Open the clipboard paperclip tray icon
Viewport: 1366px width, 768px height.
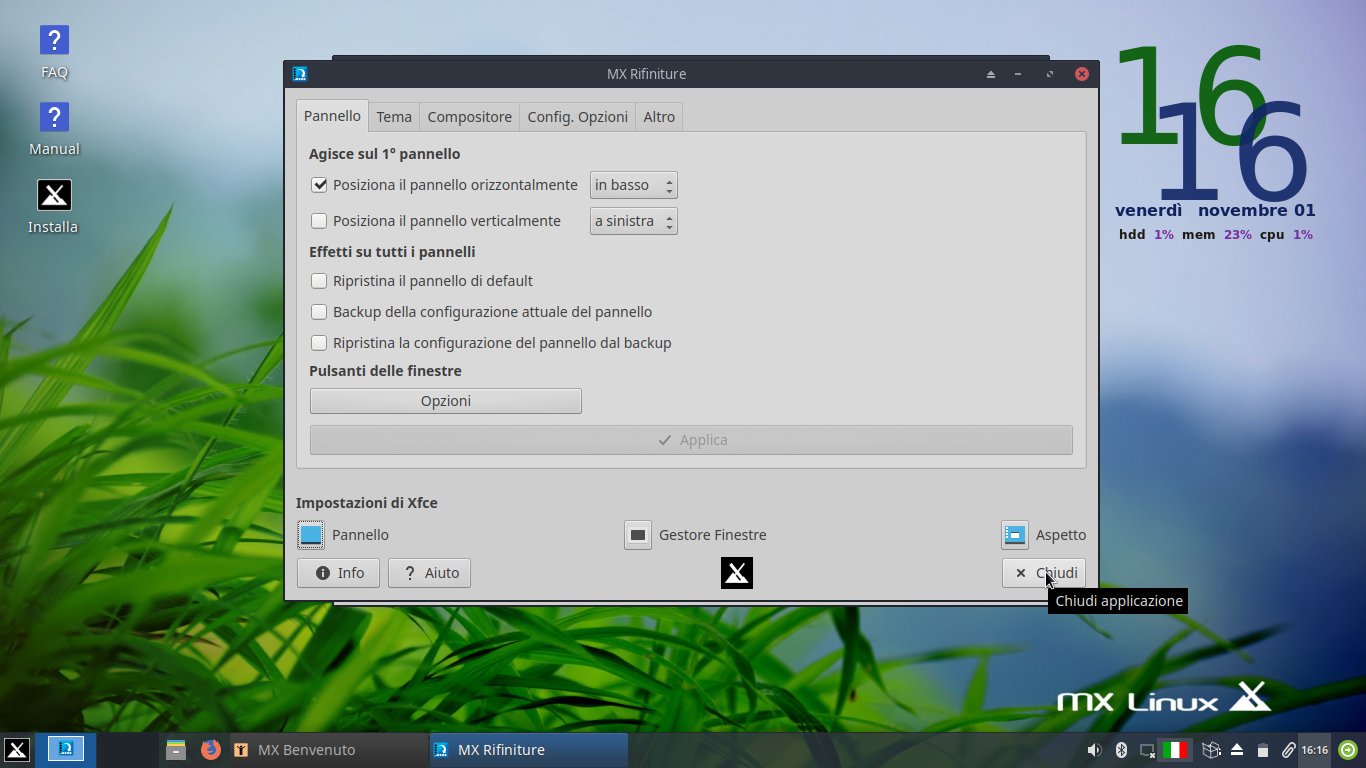1288,750
